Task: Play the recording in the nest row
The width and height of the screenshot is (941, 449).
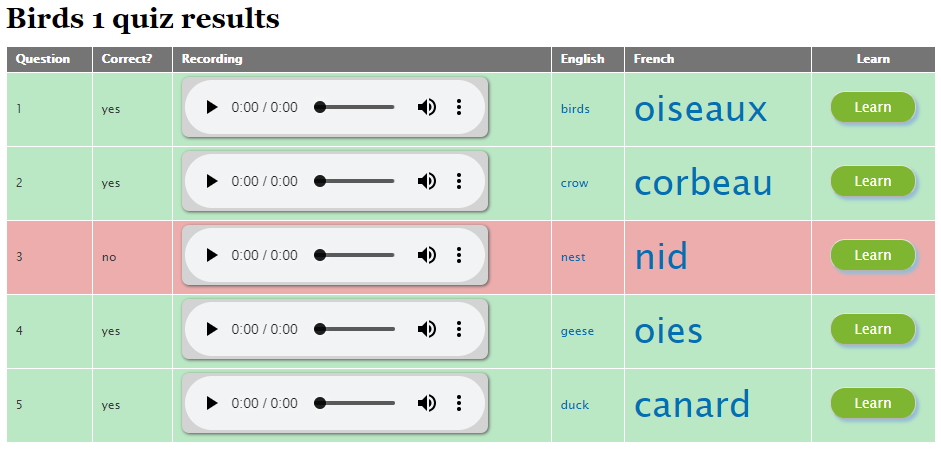Action: [x=212, y=255]
